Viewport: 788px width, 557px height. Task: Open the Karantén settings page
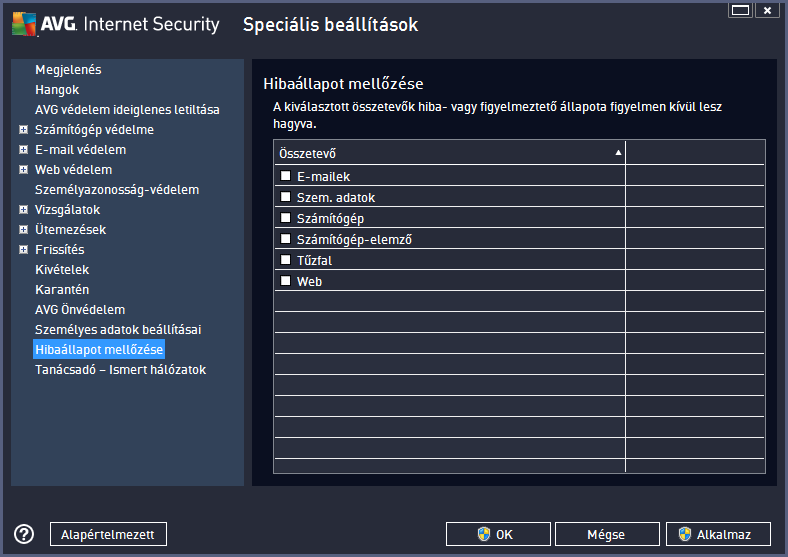tap(62, 290)
